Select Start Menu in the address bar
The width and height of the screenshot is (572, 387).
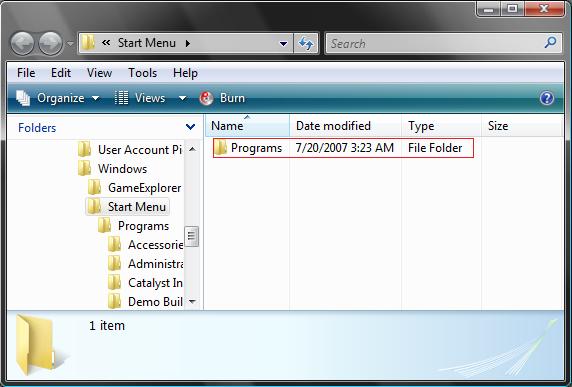point(147,43)
